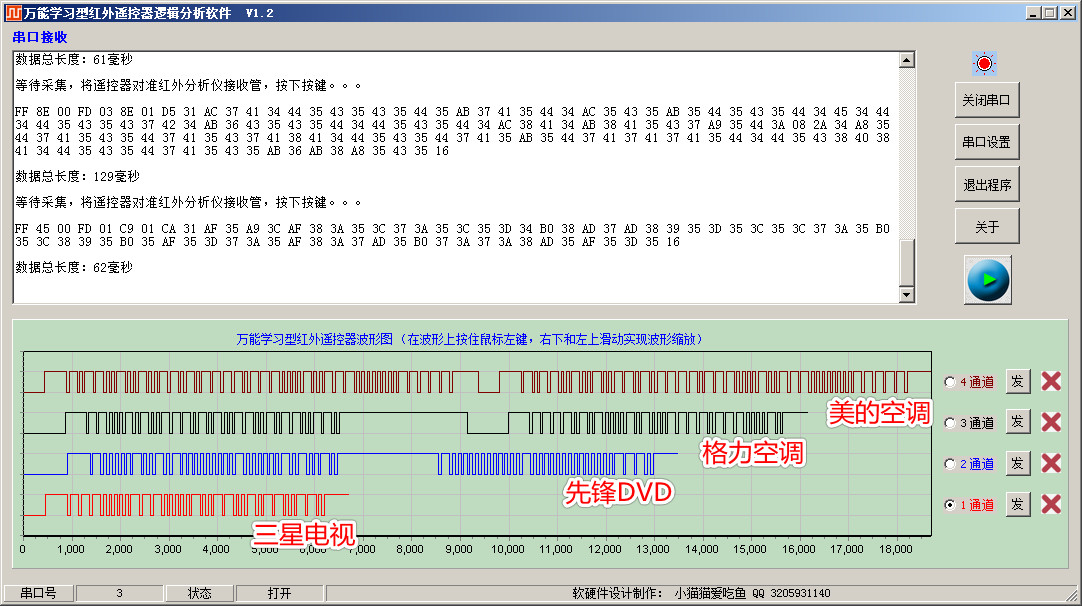
Task: Click the blue play button icon
Action: click(x=987, y=280)
